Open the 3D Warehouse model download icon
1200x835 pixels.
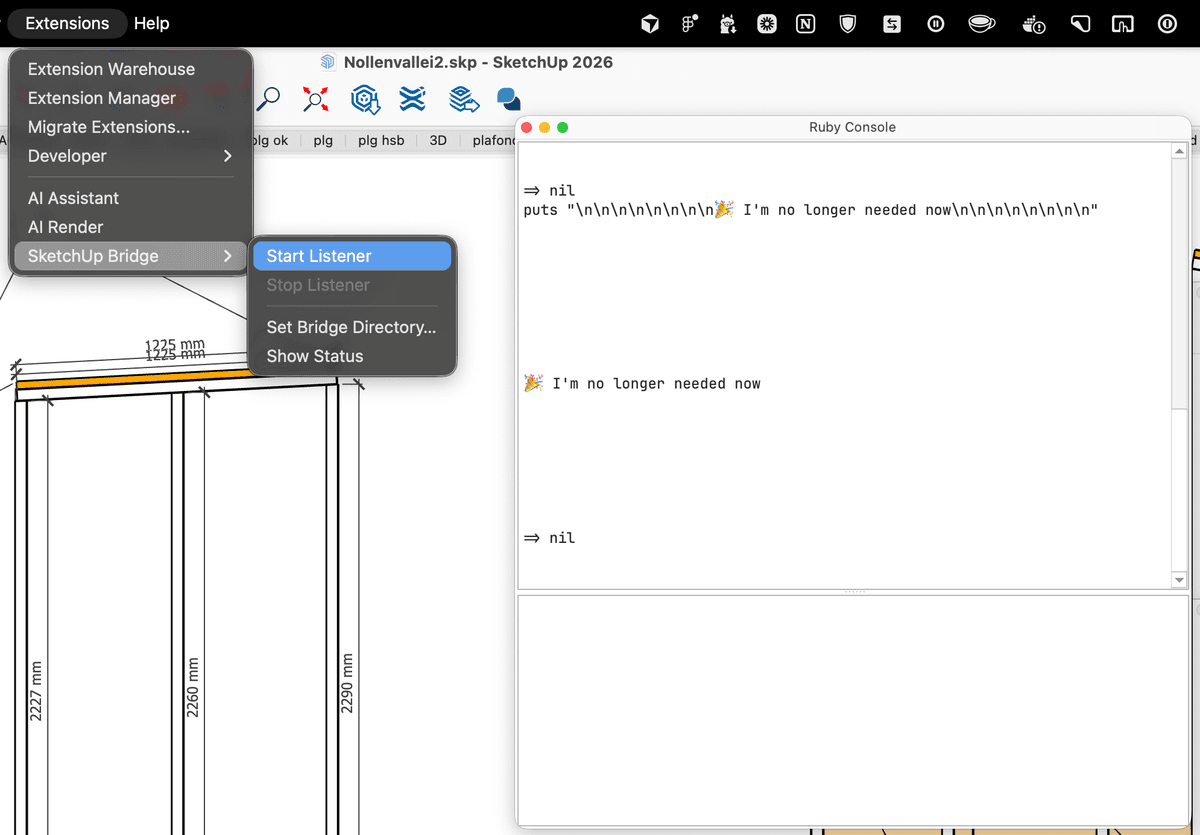(365, 99)
